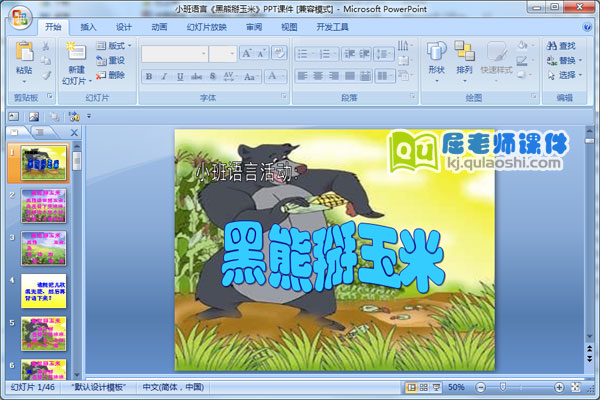Open the Columns dropdown
The height and width of the screenshot is (400, 600).
pyautogui.click(x=384, y=76)
